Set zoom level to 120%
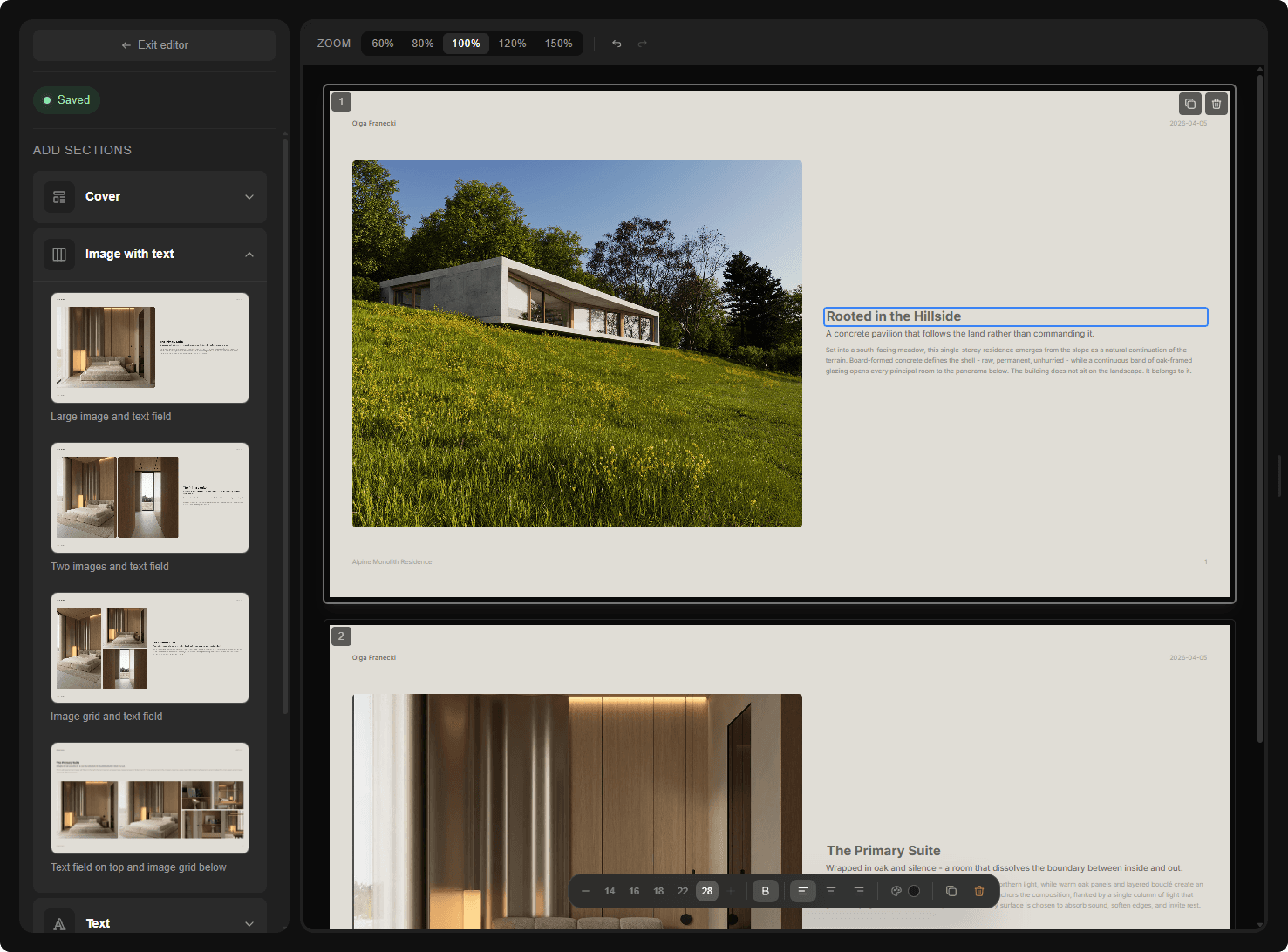This screenshot has height=952, width=1288. click(512, 44)
